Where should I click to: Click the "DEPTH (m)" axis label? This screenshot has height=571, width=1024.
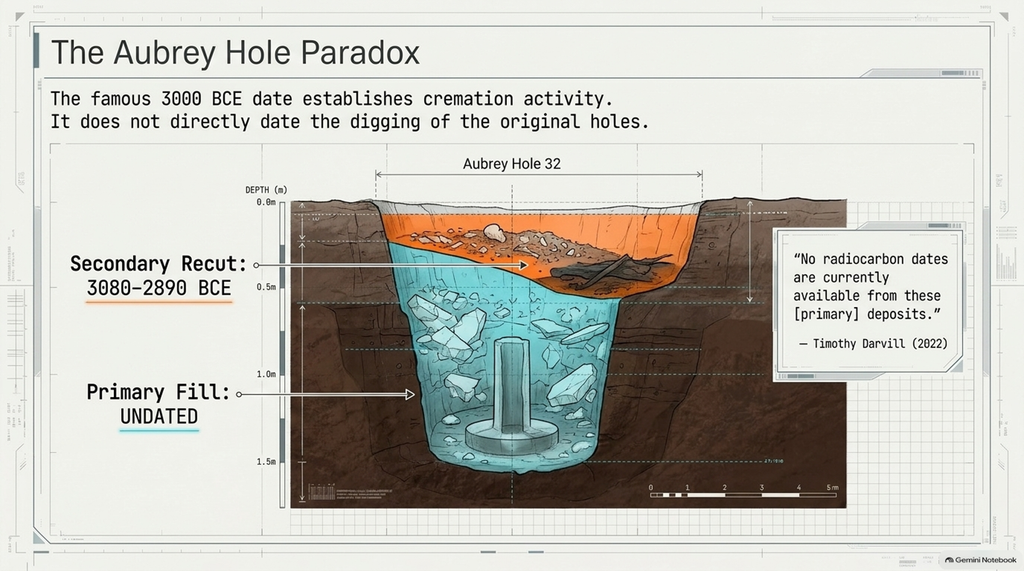click(x=266, y=189)
